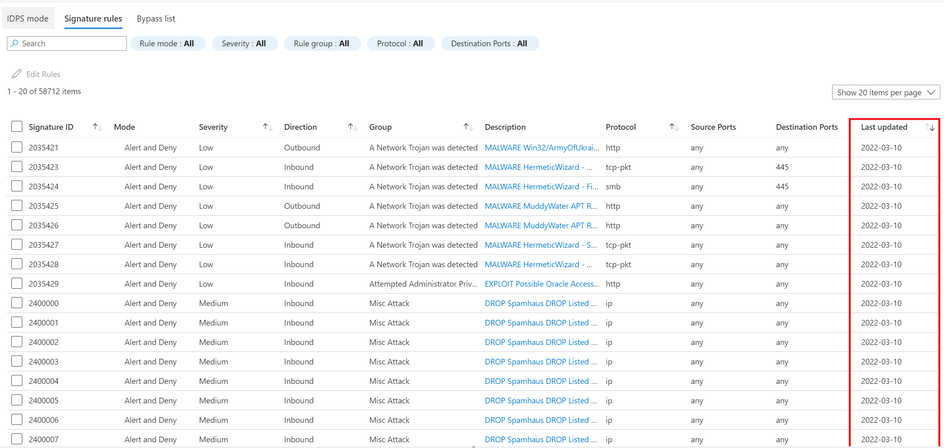
Task: Sort table by Group arrows
Action: [468, 127]
